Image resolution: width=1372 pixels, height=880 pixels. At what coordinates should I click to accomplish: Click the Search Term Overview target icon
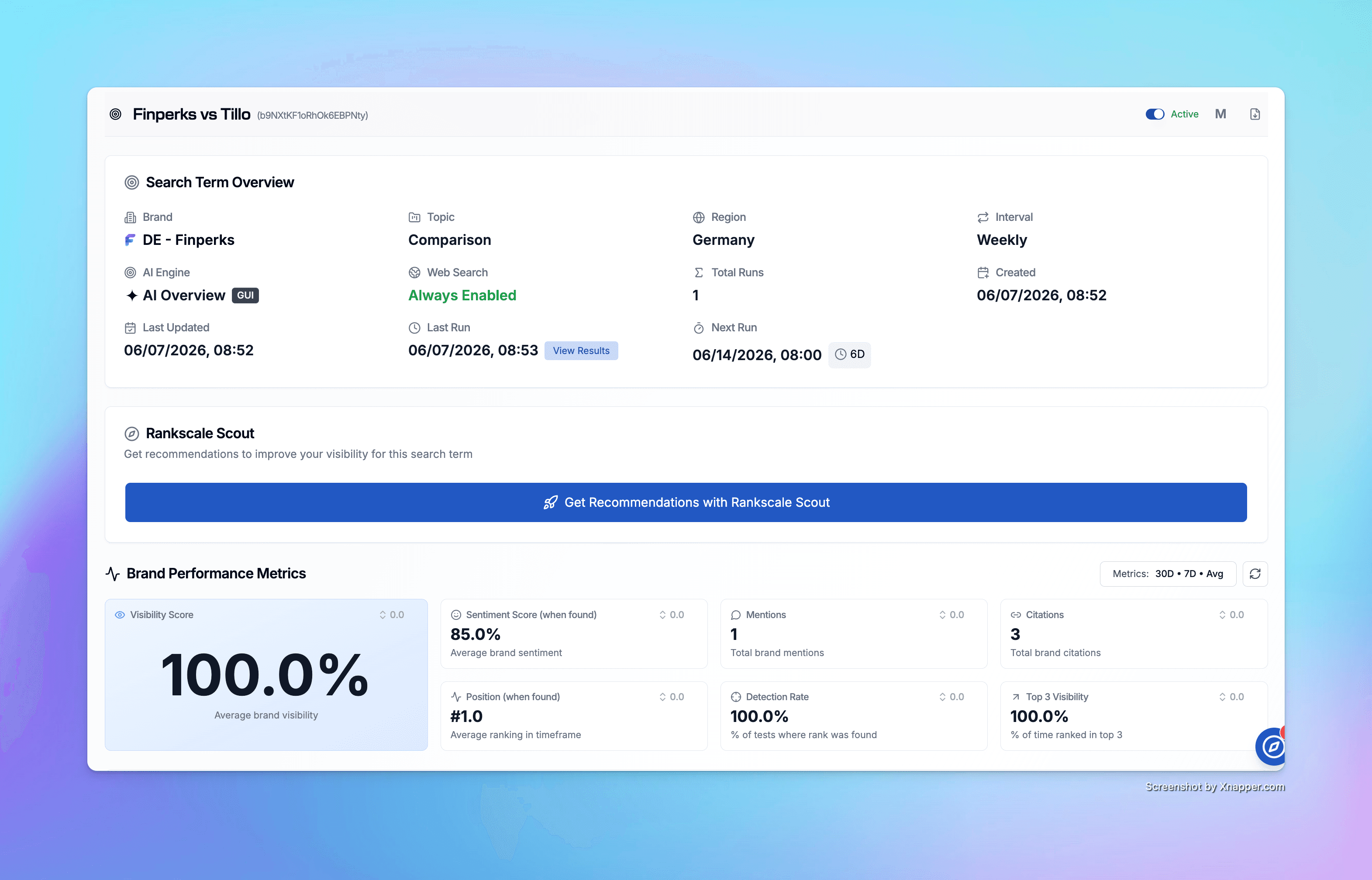tap(131, 182)
